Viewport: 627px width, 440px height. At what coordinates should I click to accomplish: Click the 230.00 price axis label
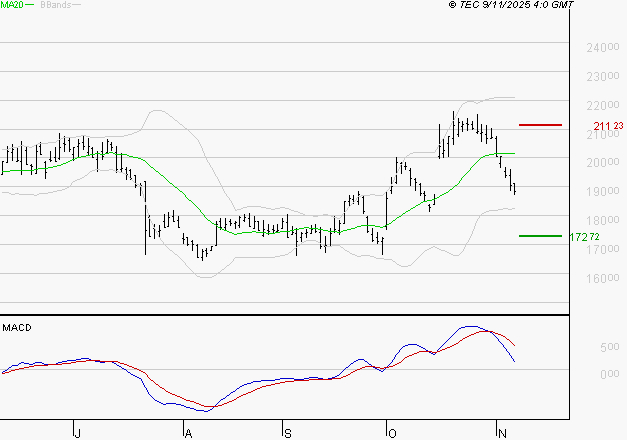pos(603,76)
